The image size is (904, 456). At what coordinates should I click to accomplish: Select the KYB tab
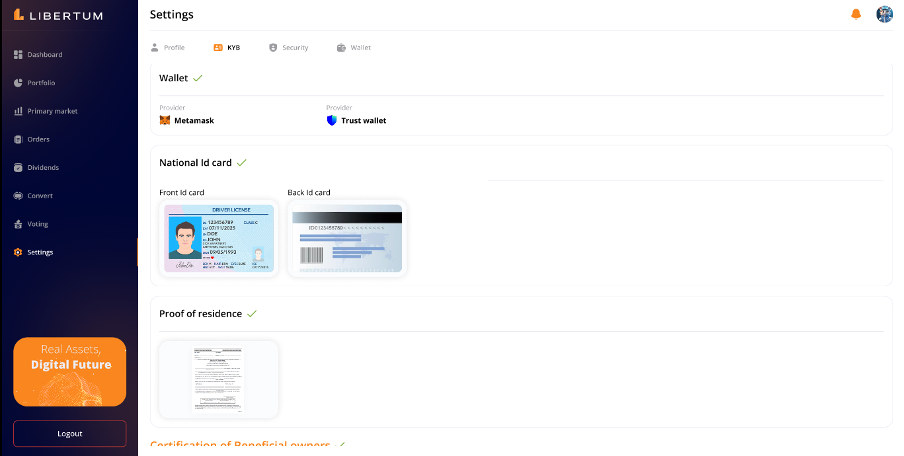[x=227, y=47]
